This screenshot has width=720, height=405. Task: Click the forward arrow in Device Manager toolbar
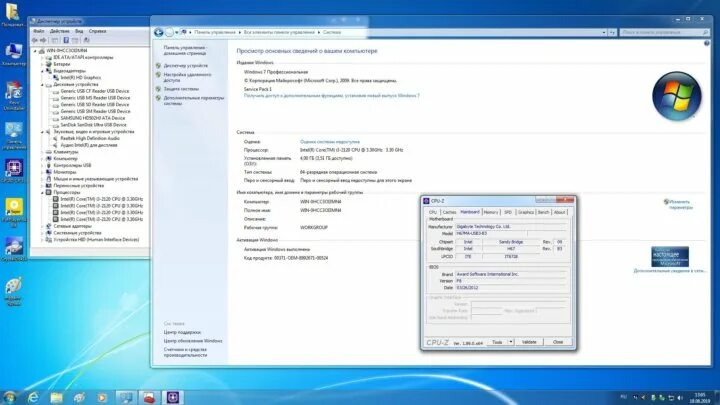coord(43,40)
